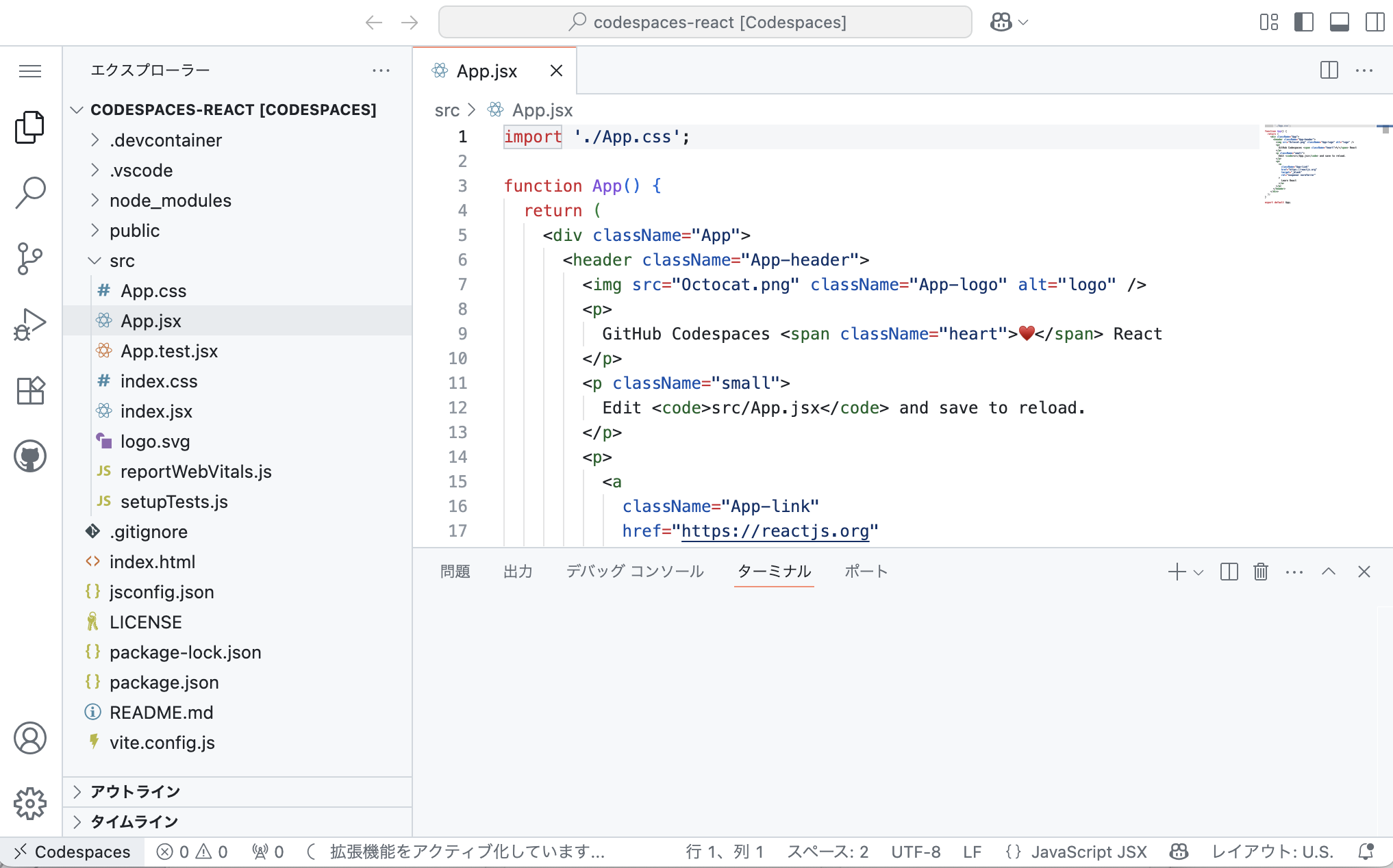The width and height of the screenshot is (1393, 868).
Task: Open the Source Control view
Action: [x=30, y=259]
